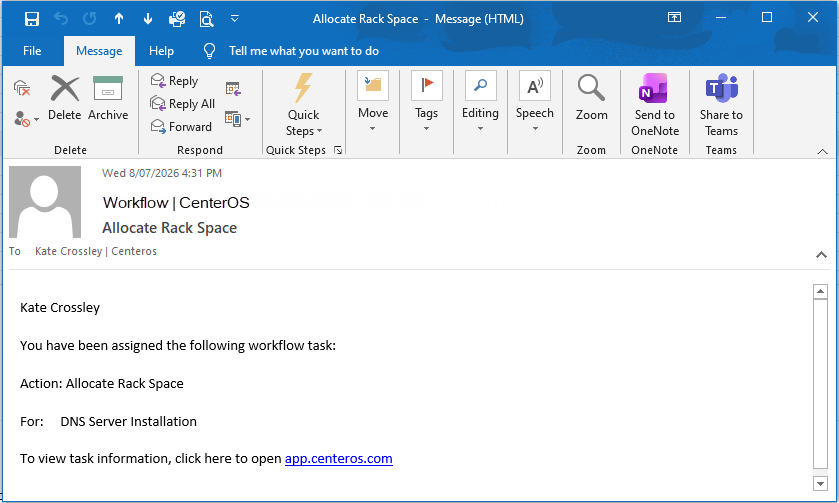Click the date Wed 8/07/2026 4:31 PM
This screenshot has height=503, width=839.
[x=162, y=173]
